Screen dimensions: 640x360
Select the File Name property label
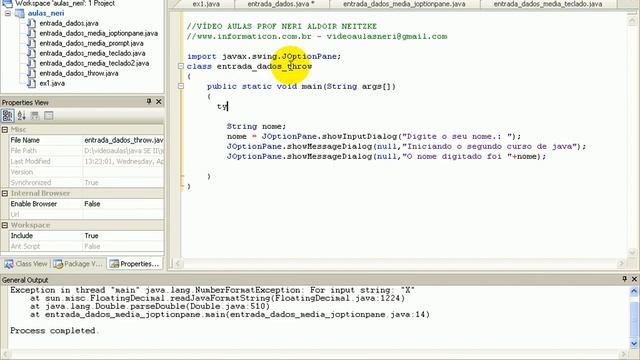coord(25,140)
